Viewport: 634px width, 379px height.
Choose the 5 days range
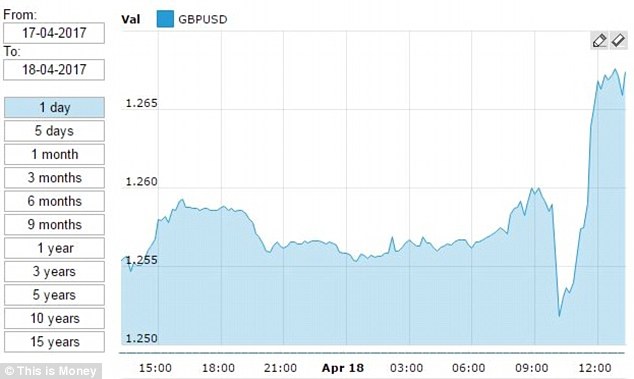tap(54, 131)
